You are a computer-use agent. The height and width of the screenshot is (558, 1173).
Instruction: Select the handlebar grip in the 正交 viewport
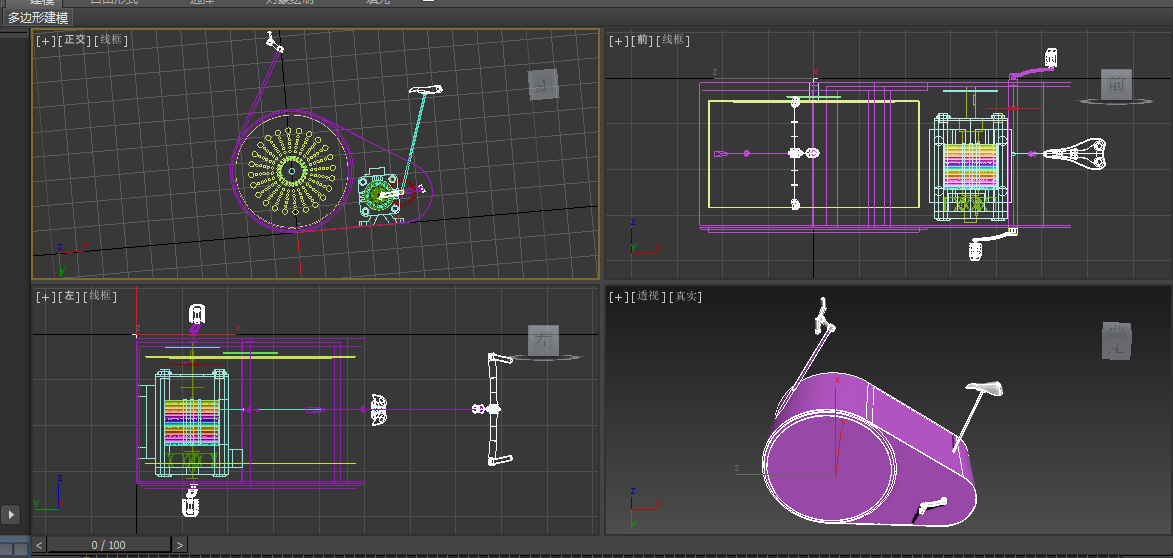pyautogui.click(x=275, y=43)
